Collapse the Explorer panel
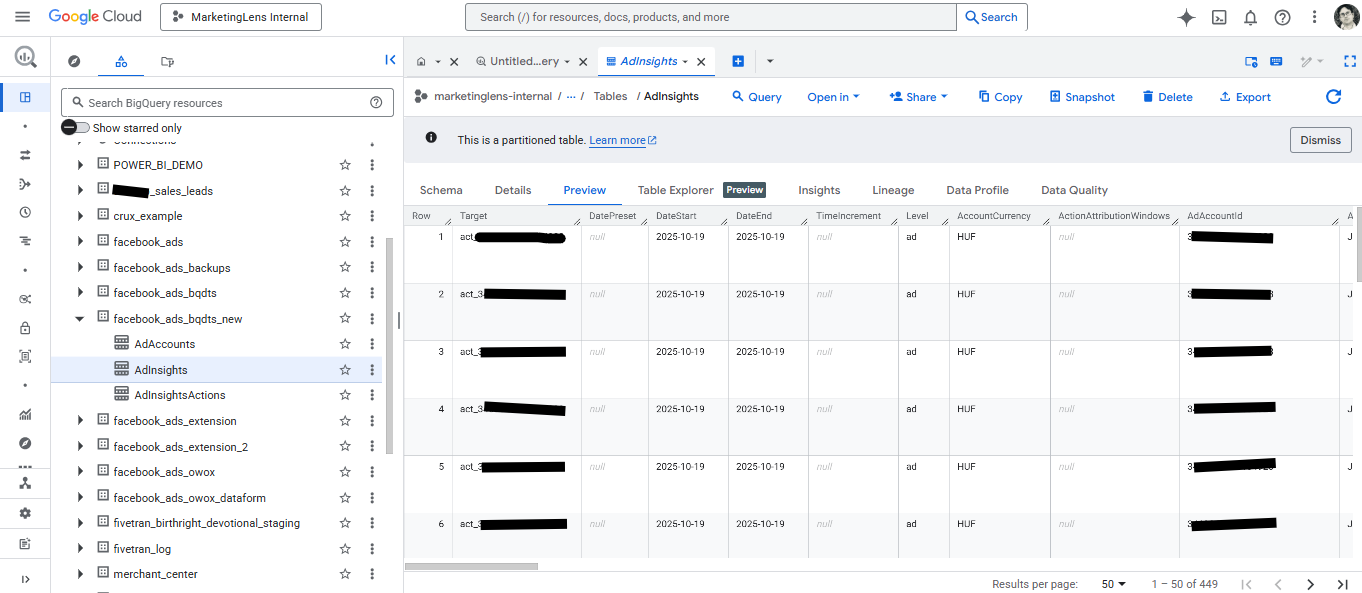 tap(390, 59)
